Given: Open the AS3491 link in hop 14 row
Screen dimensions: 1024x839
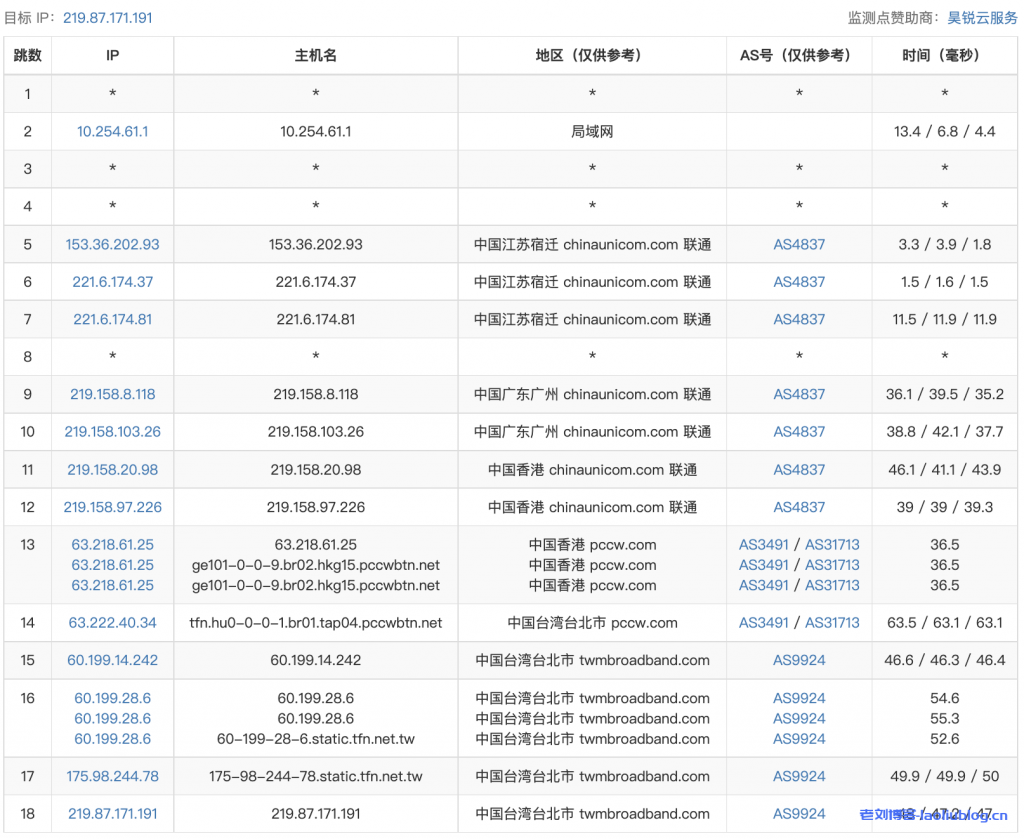Looking at the screenshot, I should coord(764,622).
